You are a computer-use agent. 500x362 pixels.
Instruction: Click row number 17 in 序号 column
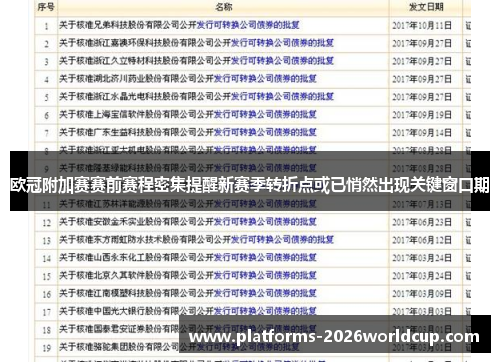[x=46, y=312]
